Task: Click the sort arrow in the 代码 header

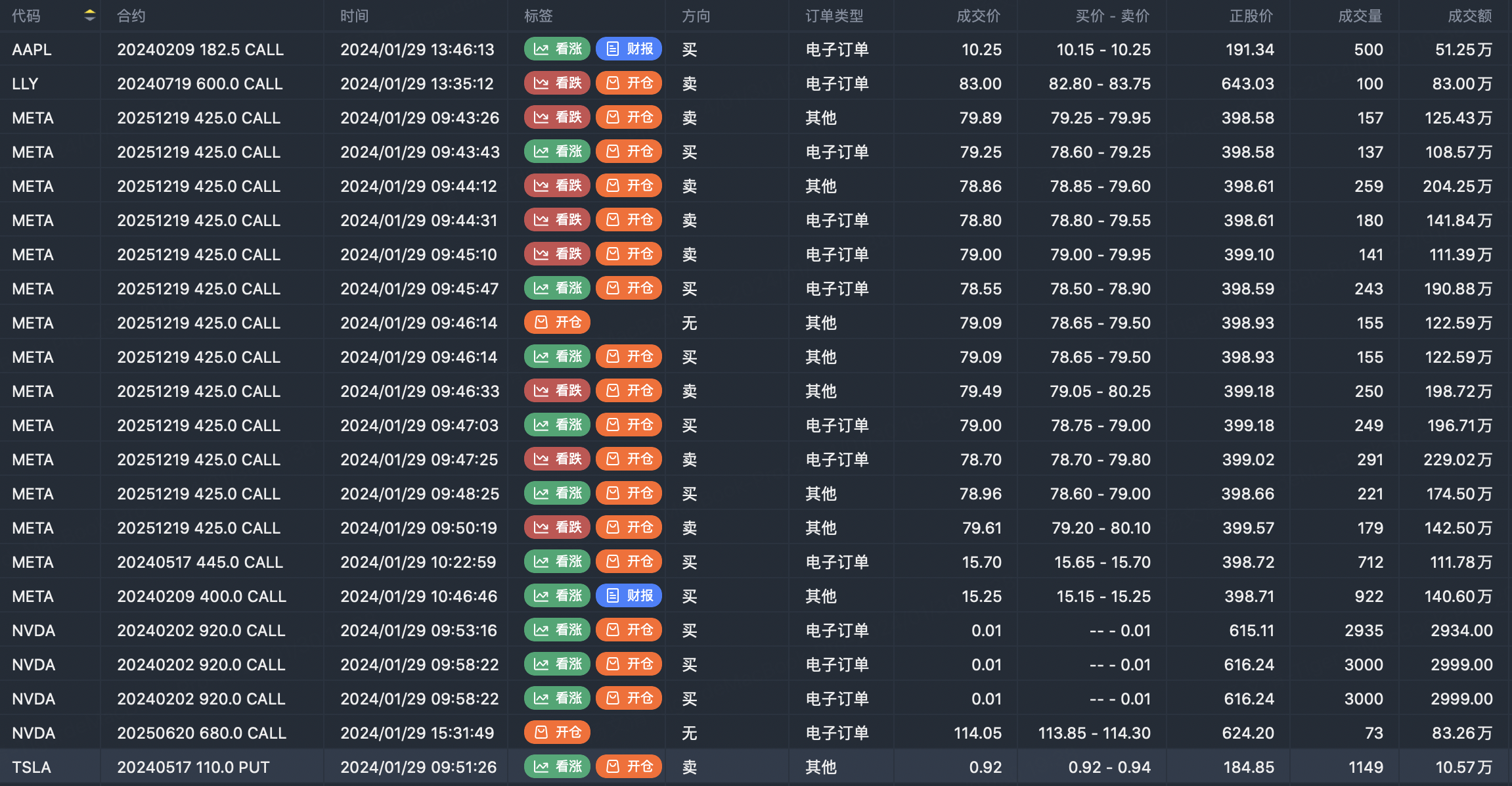Action: 90,16
